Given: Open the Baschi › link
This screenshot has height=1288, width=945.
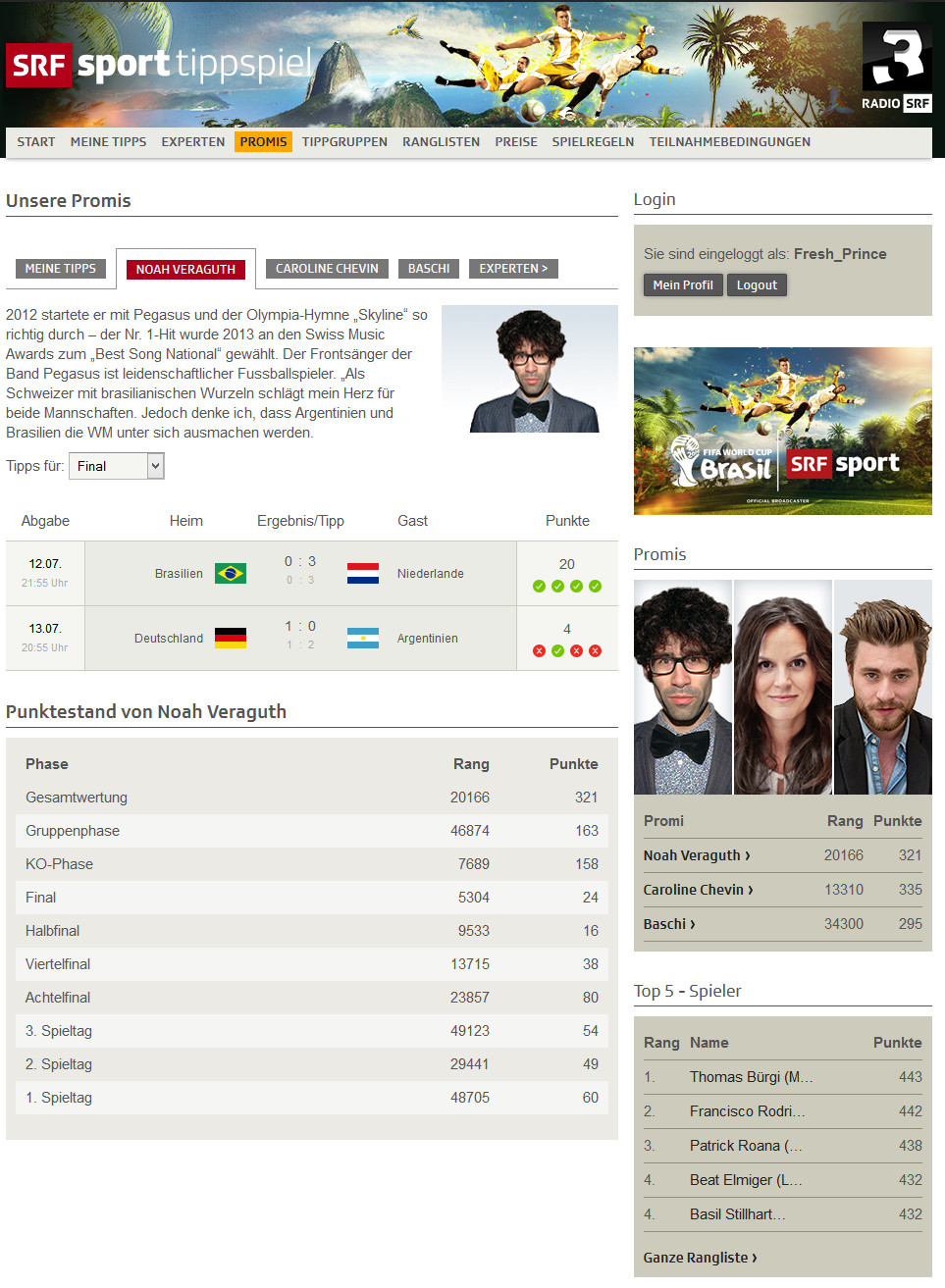Looking at the screenshot, I should [669, 924].
